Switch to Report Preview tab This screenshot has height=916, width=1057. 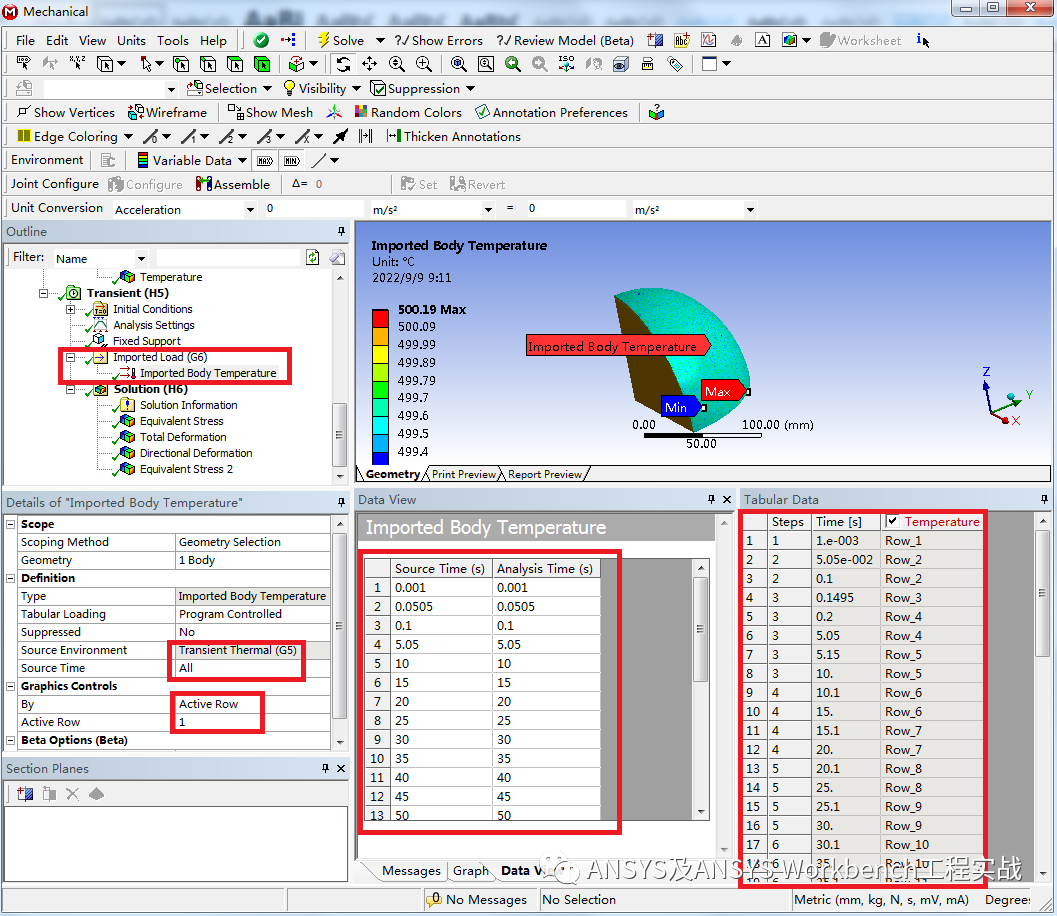(545, 474)
